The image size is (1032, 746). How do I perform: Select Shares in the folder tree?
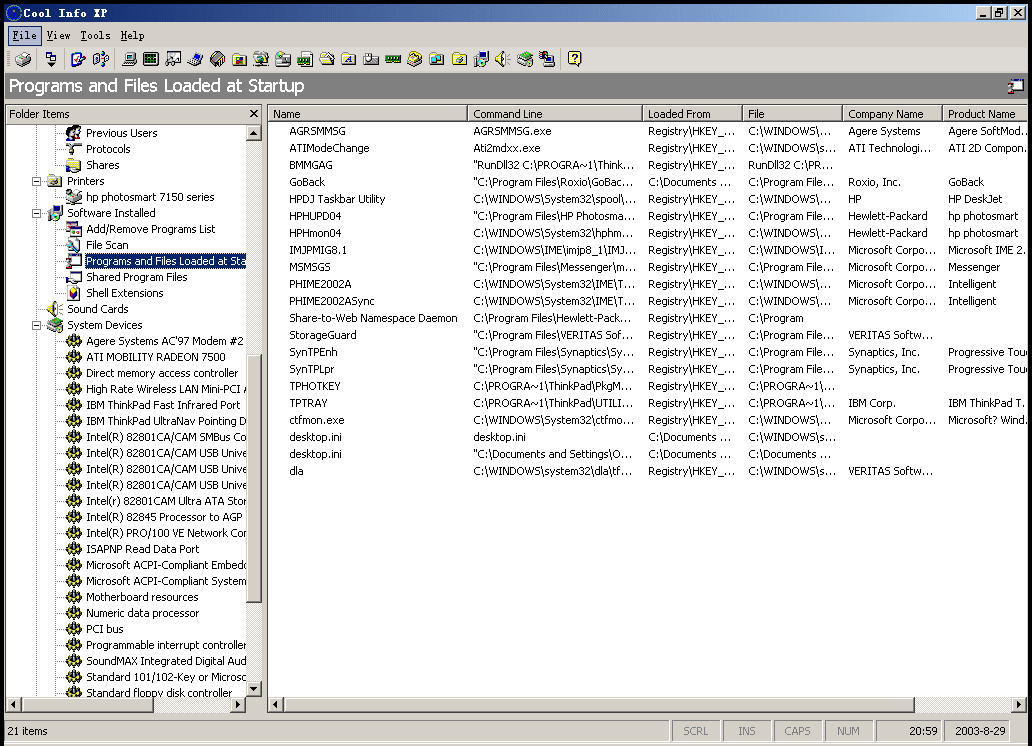coord(103,165)
